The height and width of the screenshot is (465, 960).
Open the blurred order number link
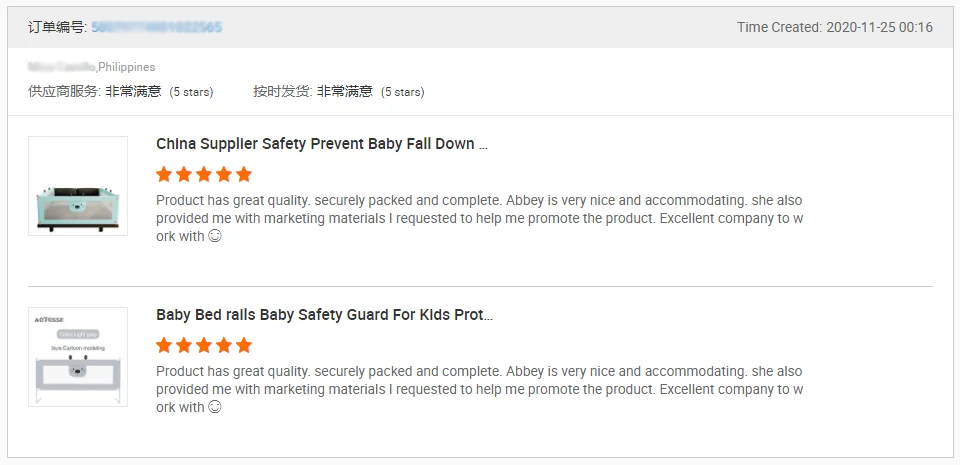[157, 27]
